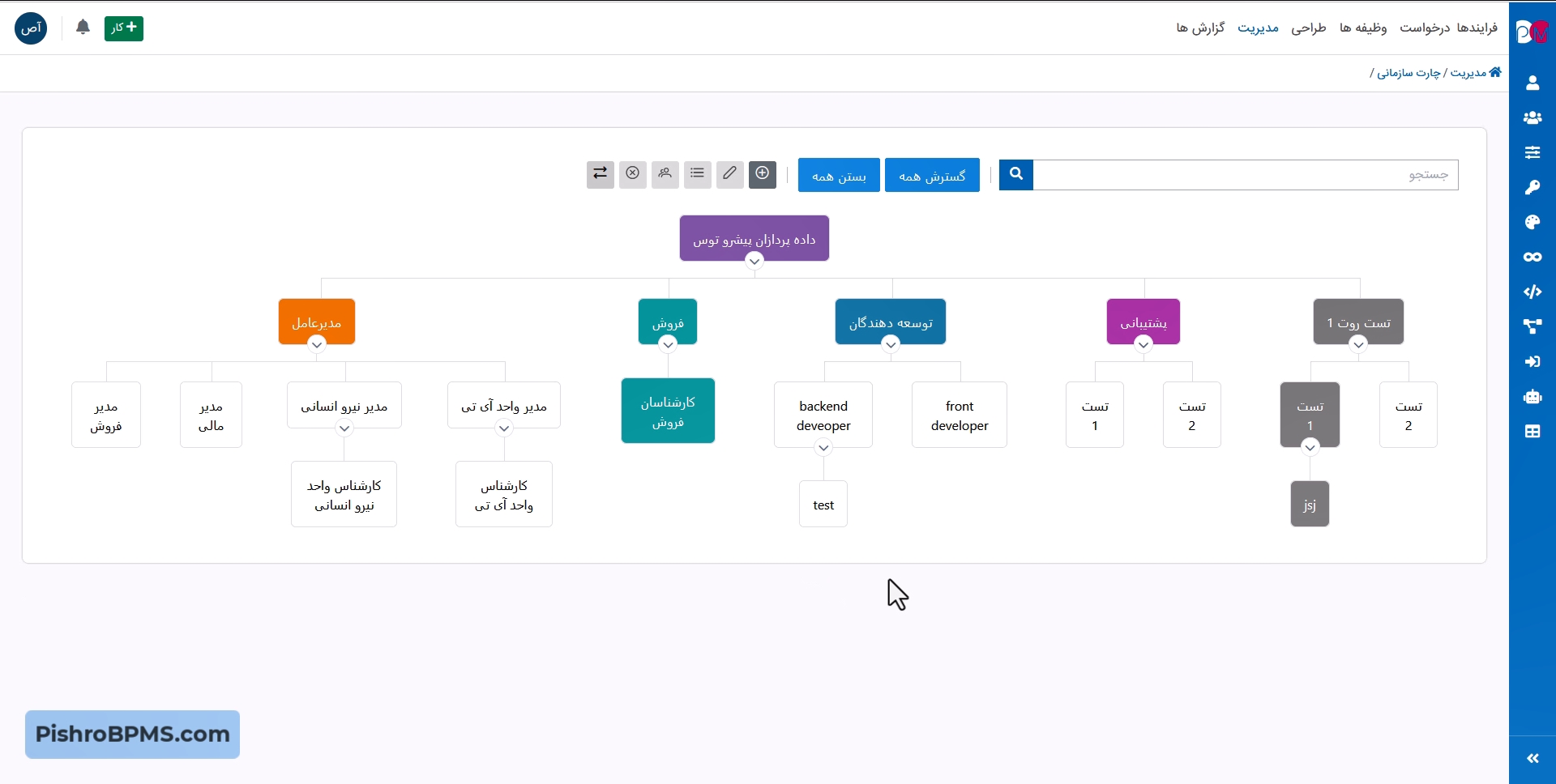Collapse the مدیرعامل node chevron
1556x784 pixels.
coord(317,345)
